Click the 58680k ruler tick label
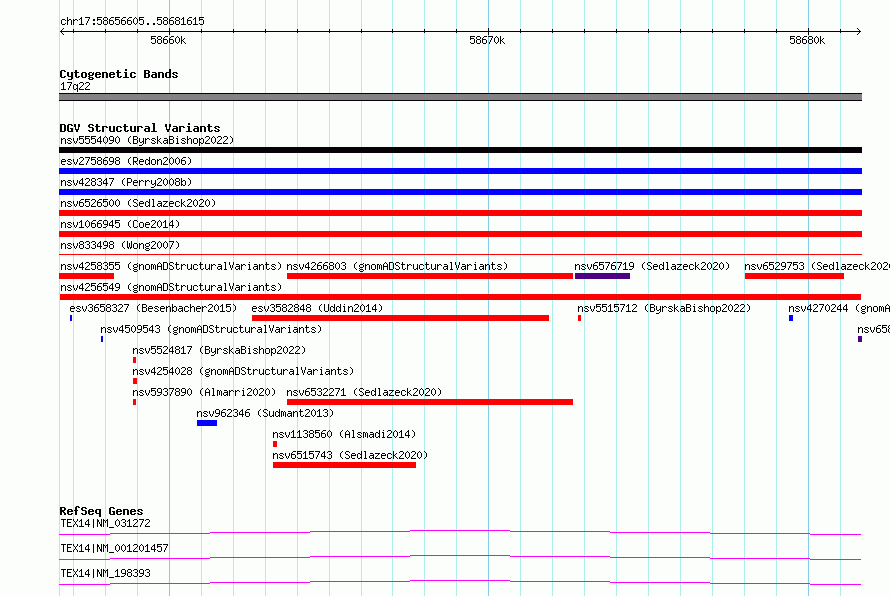 coord(807,40)
